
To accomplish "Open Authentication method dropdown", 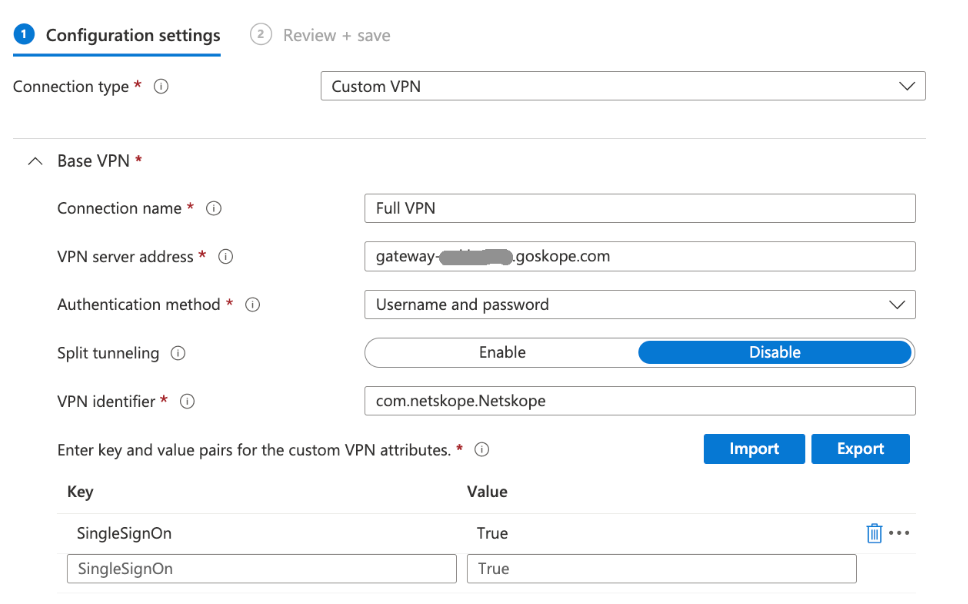I will click(640, 304).
